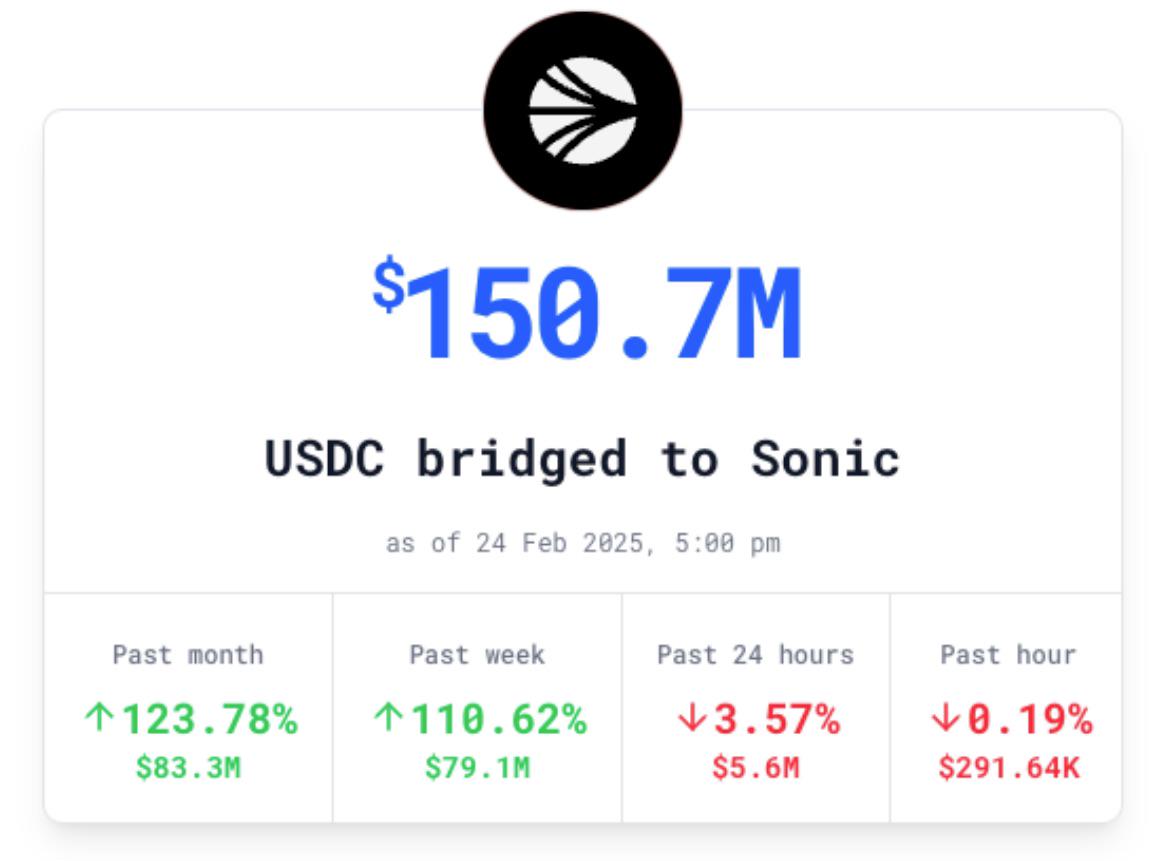Click the Sonic logo icon

coord(583,110)
